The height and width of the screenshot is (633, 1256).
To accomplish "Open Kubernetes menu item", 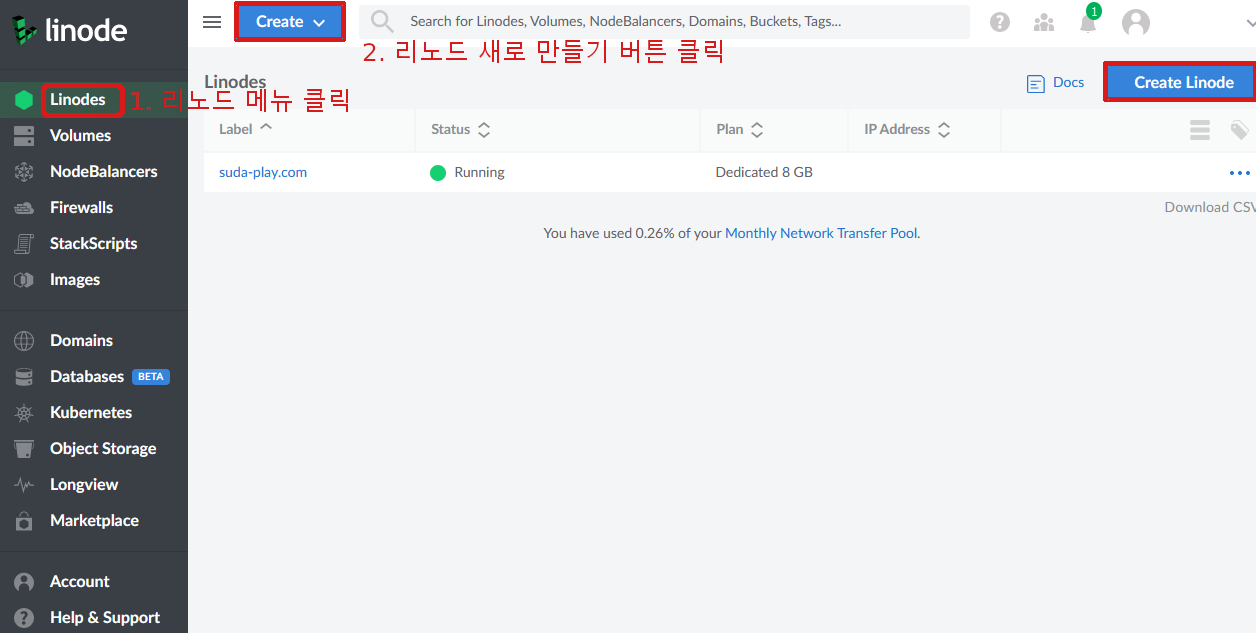I will tap(91, 413).
